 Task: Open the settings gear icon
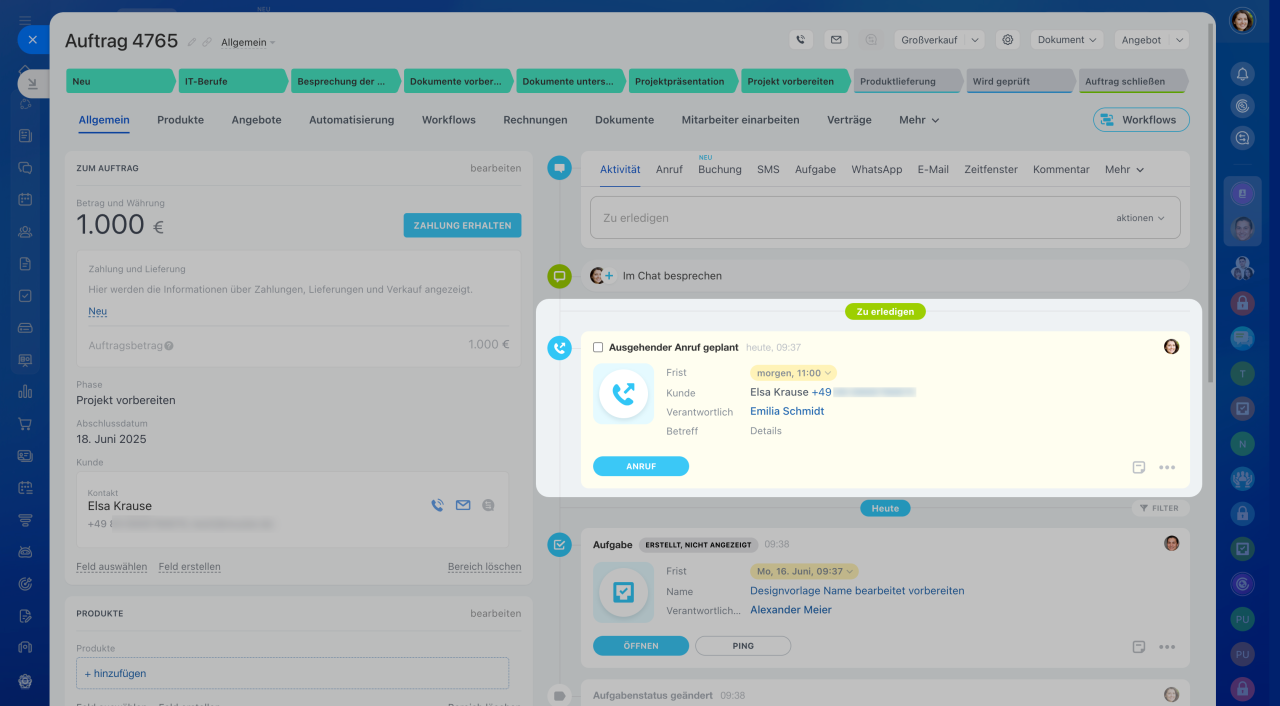coord(1008,40)
